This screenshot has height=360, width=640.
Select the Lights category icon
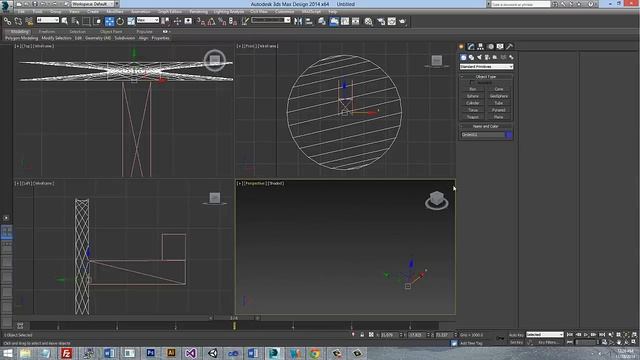[479, 58]
